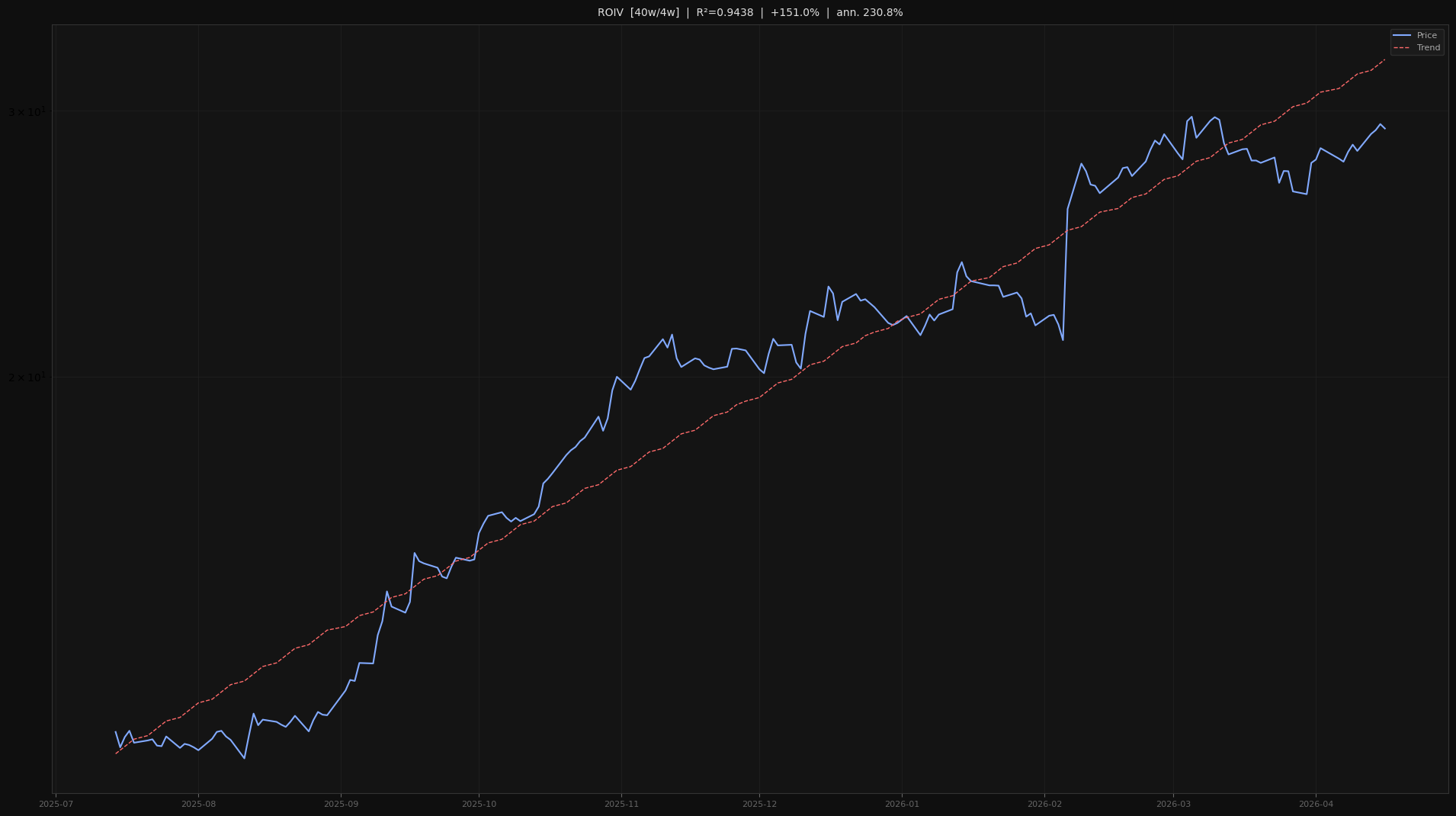This screenshot has width=1456, height=816.
Task: Click the 3×10¹ y-axis tick label
Action: pos(27,112)
